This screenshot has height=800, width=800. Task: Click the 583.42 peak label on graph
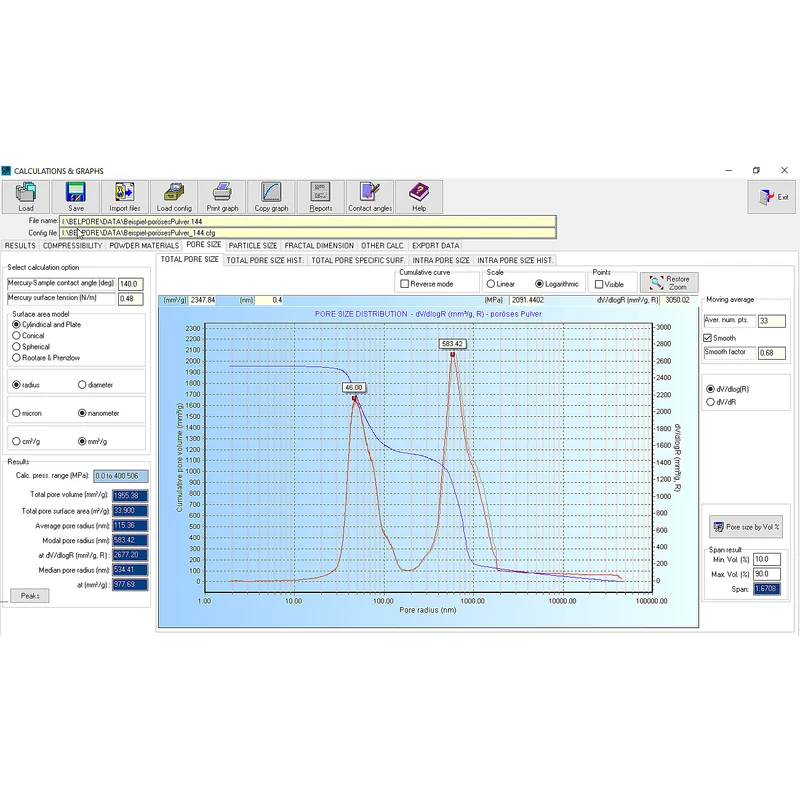(452, 344)
